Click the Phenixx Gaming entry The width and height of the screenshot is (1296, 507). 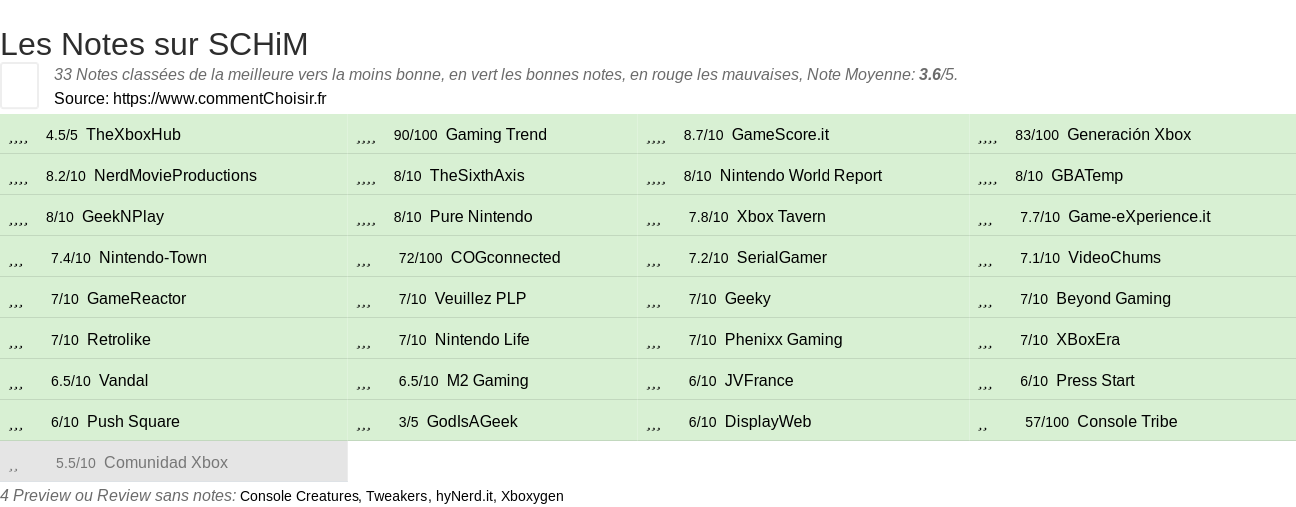click(783, 340)
